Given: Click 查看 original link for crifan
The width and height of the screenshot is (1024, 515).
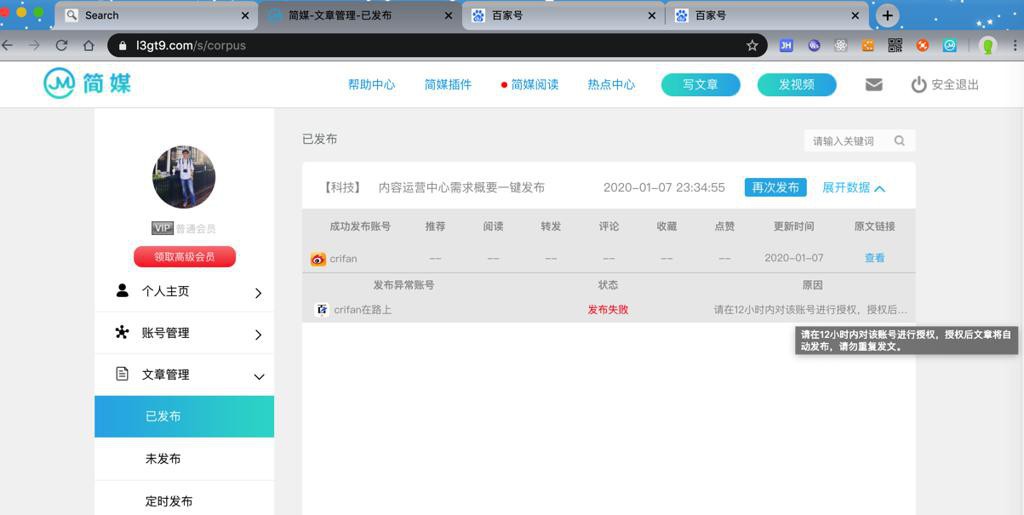Looking at the screenshot, I should point(874,258).
